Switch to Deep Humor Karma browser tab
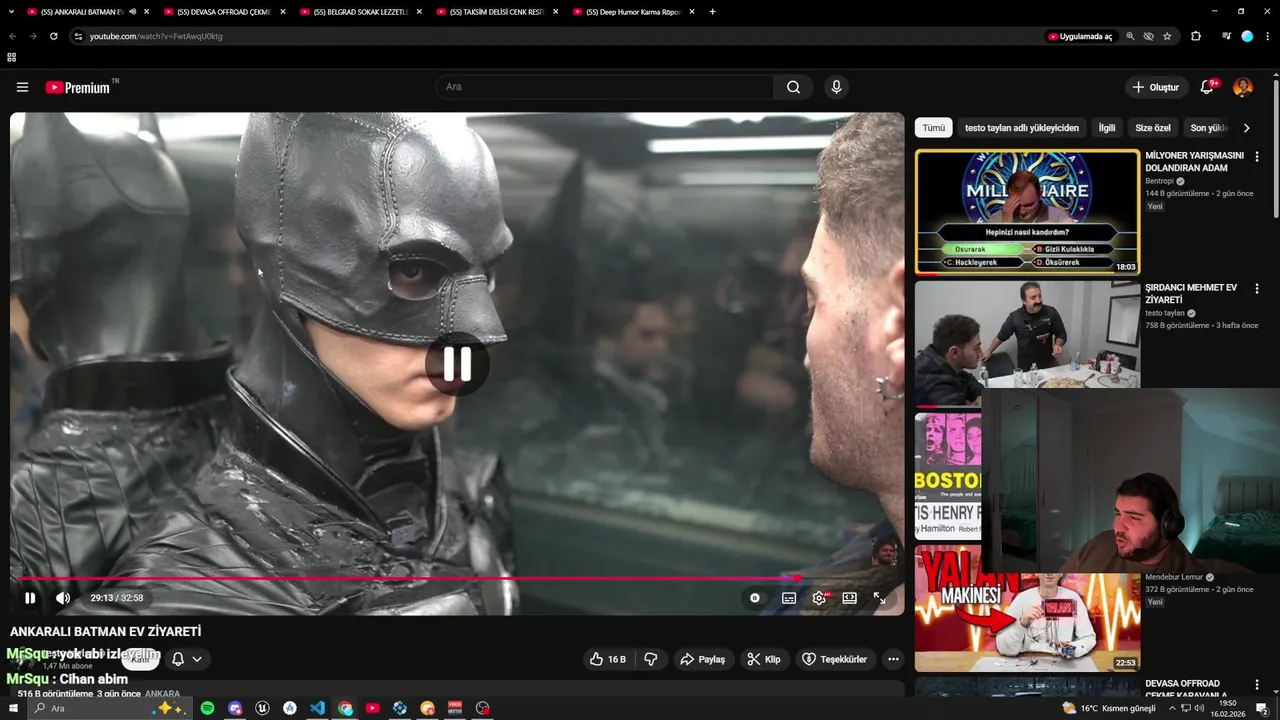 (x=633, y=12)
